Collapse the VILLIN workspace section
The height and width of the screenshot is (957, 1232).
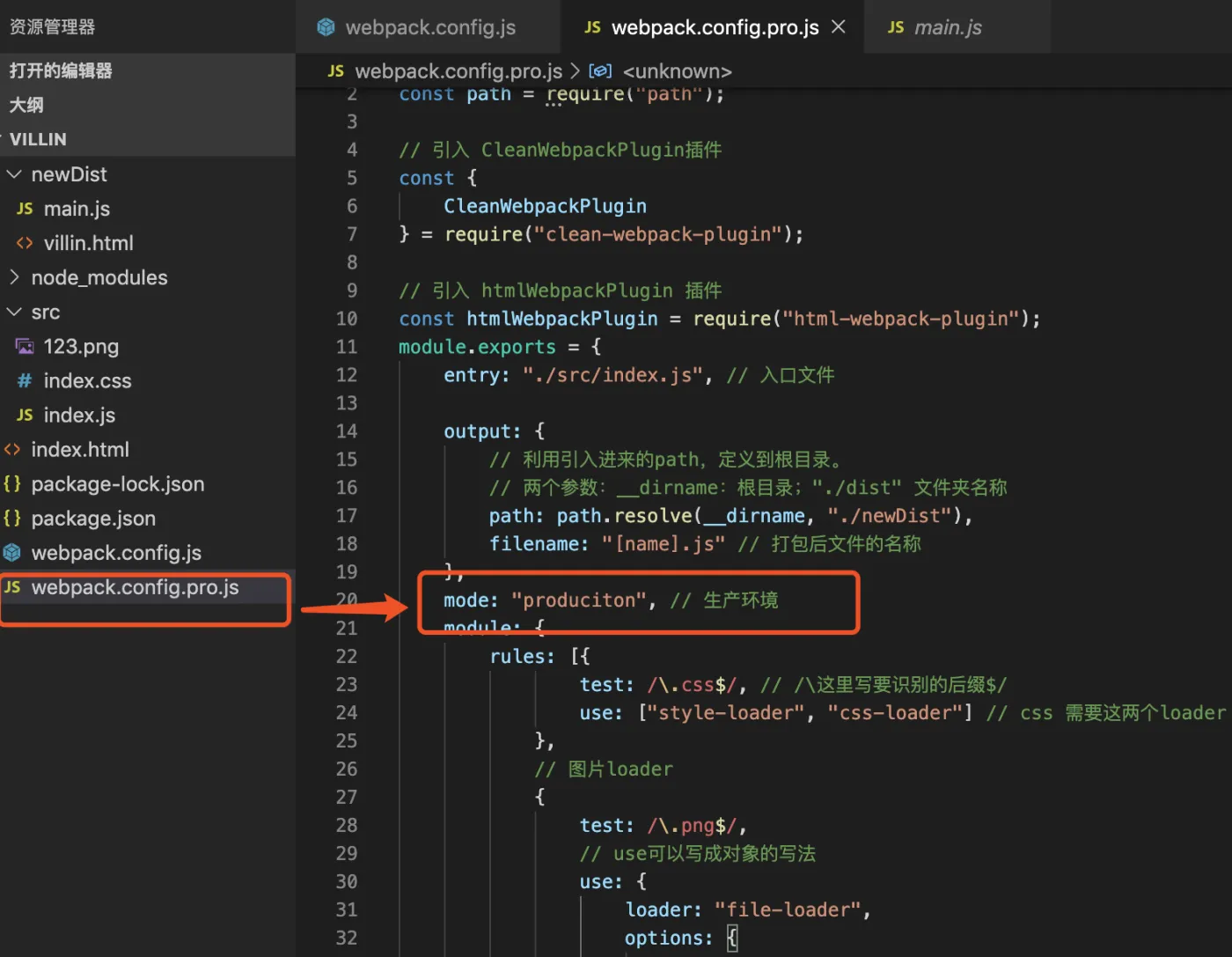point(148,139)
